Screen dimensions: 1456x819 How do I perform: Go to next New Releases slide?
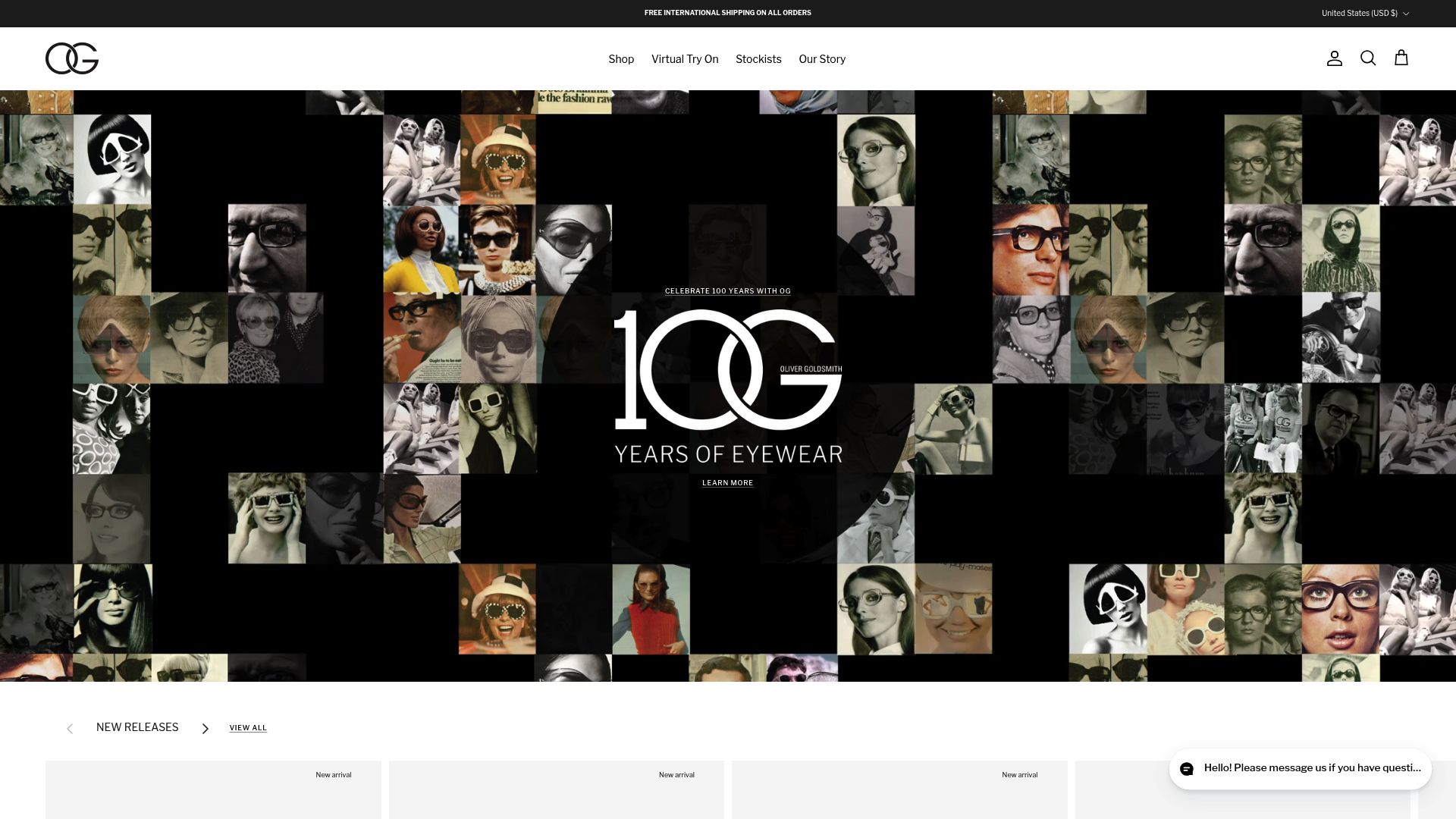pos(205,728)
